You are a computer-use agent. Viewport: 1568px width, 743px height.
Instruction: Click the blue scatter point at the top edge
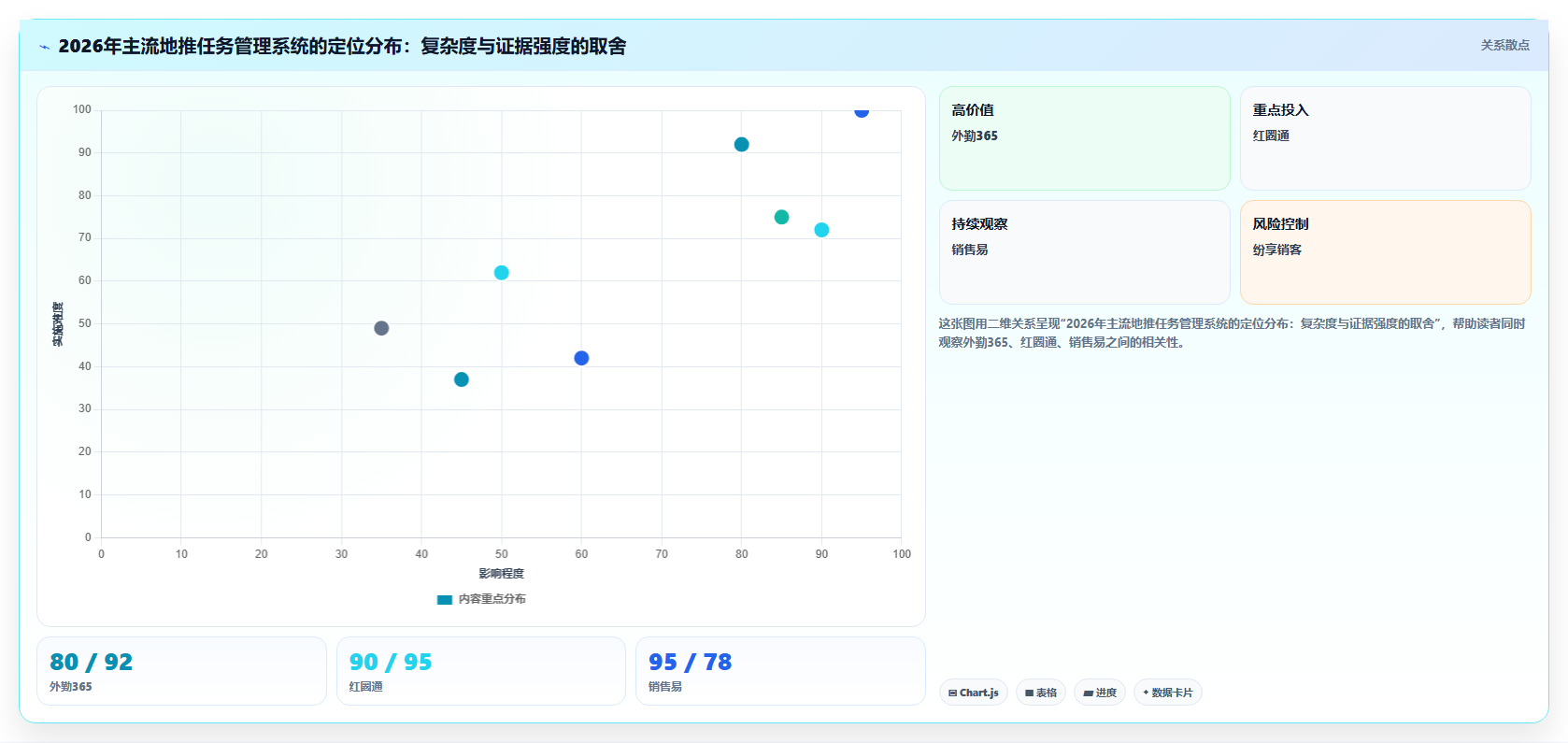pyautogui.click(x=862, y=111)
